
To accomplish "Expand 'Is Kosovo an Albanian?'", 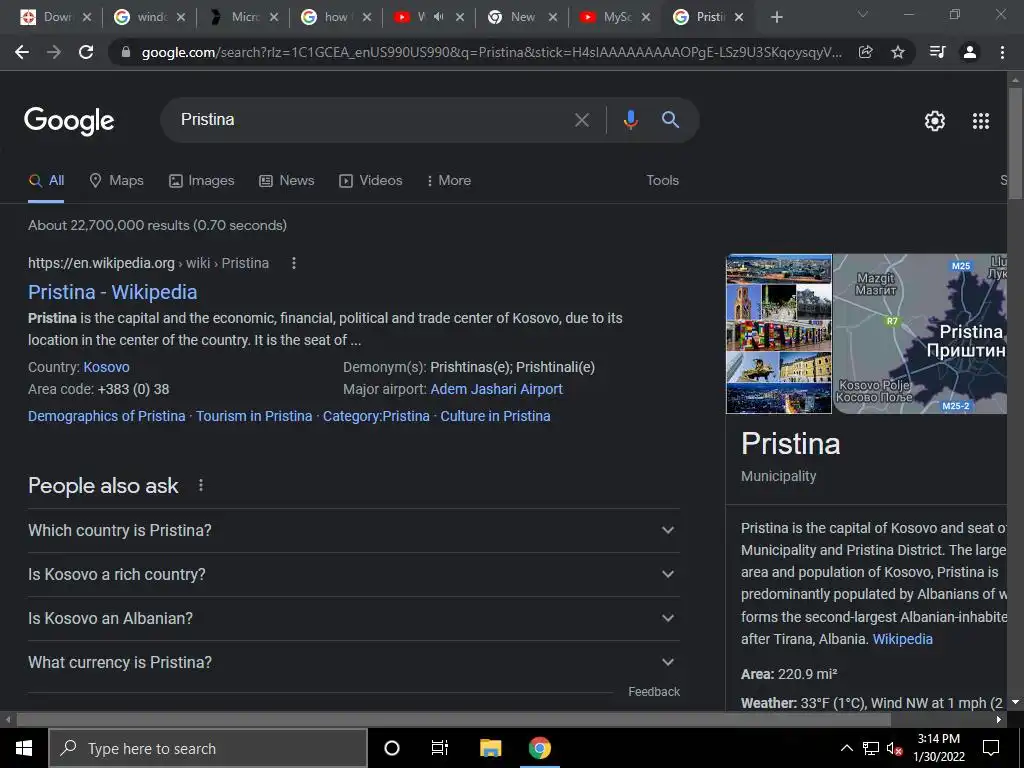I will [x=354, y=618].
